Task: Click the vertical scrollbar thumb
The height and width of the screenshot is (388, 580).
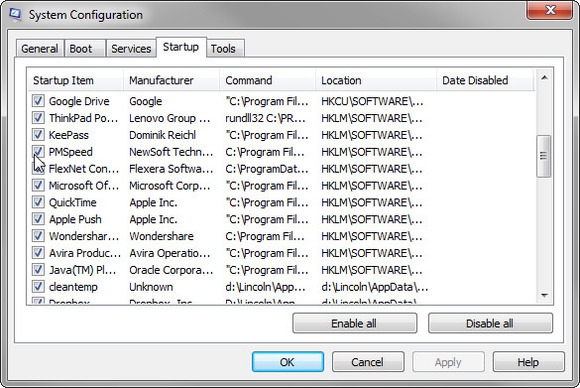Action: (544, 156)
